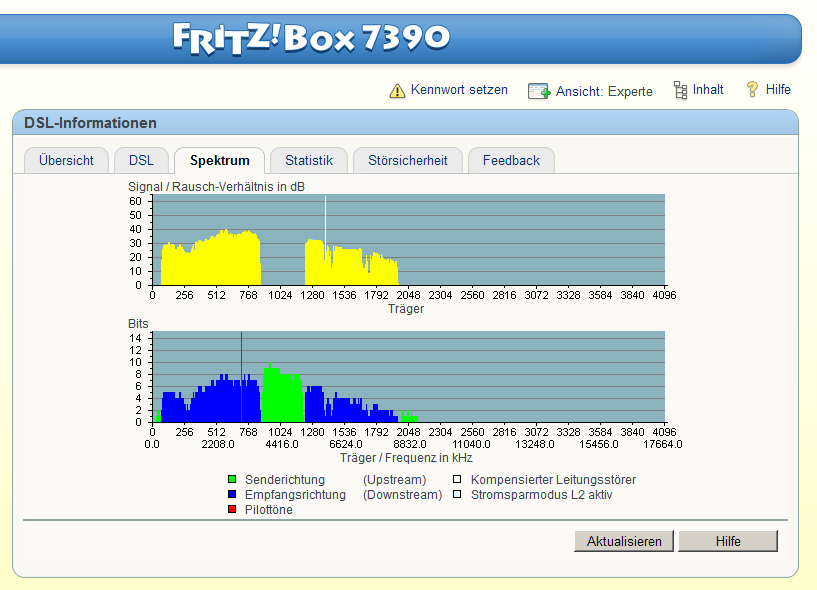
Task: Click the 2208.0 frequency axis value
Action: 218,445
